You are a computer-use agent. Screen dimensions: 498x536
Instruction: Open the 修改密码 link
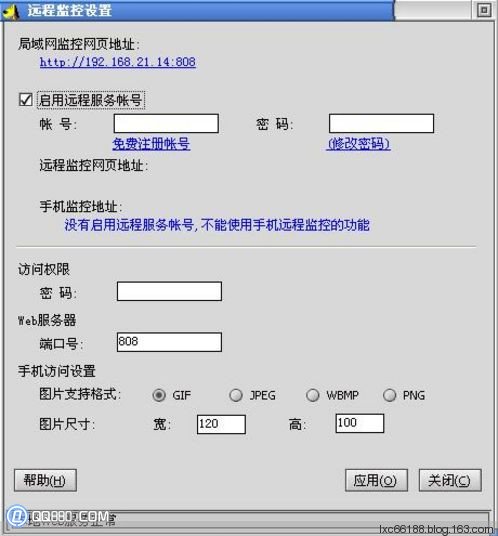(x=358, y=144)
